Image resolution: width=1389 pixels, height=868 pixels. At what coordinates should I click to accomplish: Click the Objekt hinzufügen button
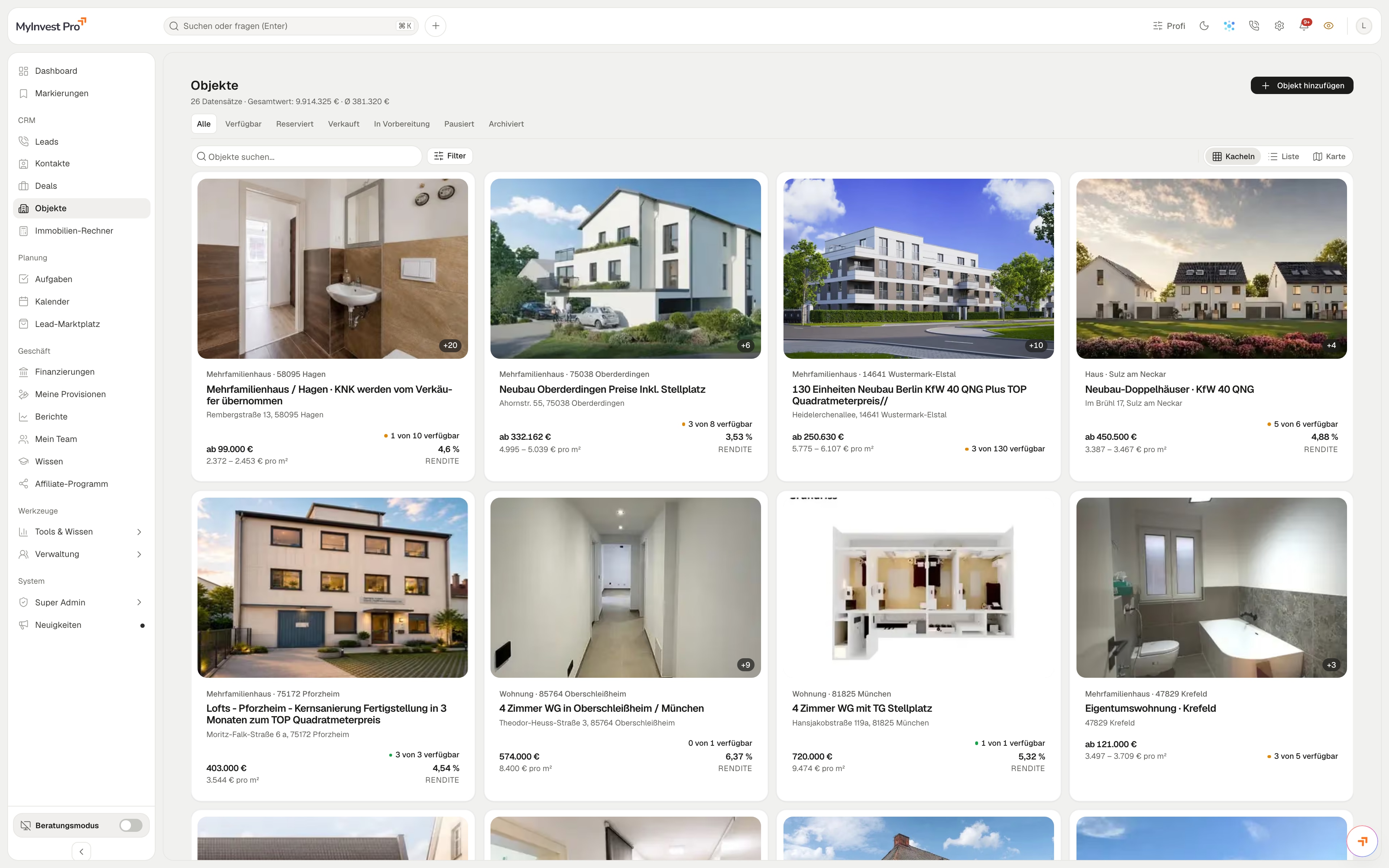tap(1302, 86)
